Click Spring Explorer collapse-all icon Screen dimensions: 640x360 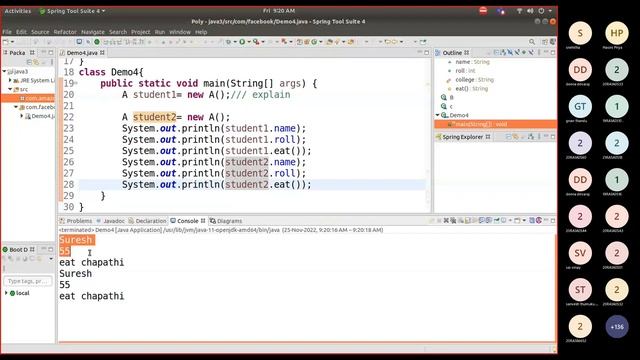(x=509, y=137)
